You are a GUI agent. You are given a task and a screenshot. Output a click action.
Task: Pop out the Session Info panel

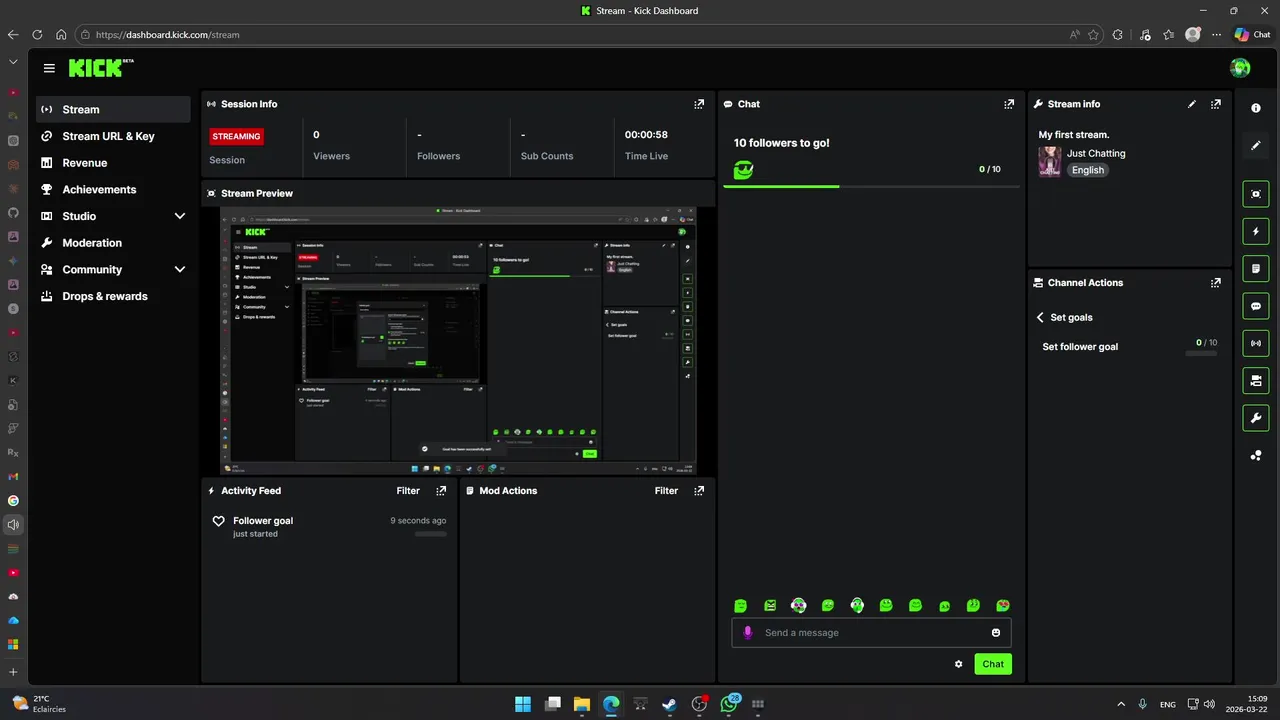point(699,104)
